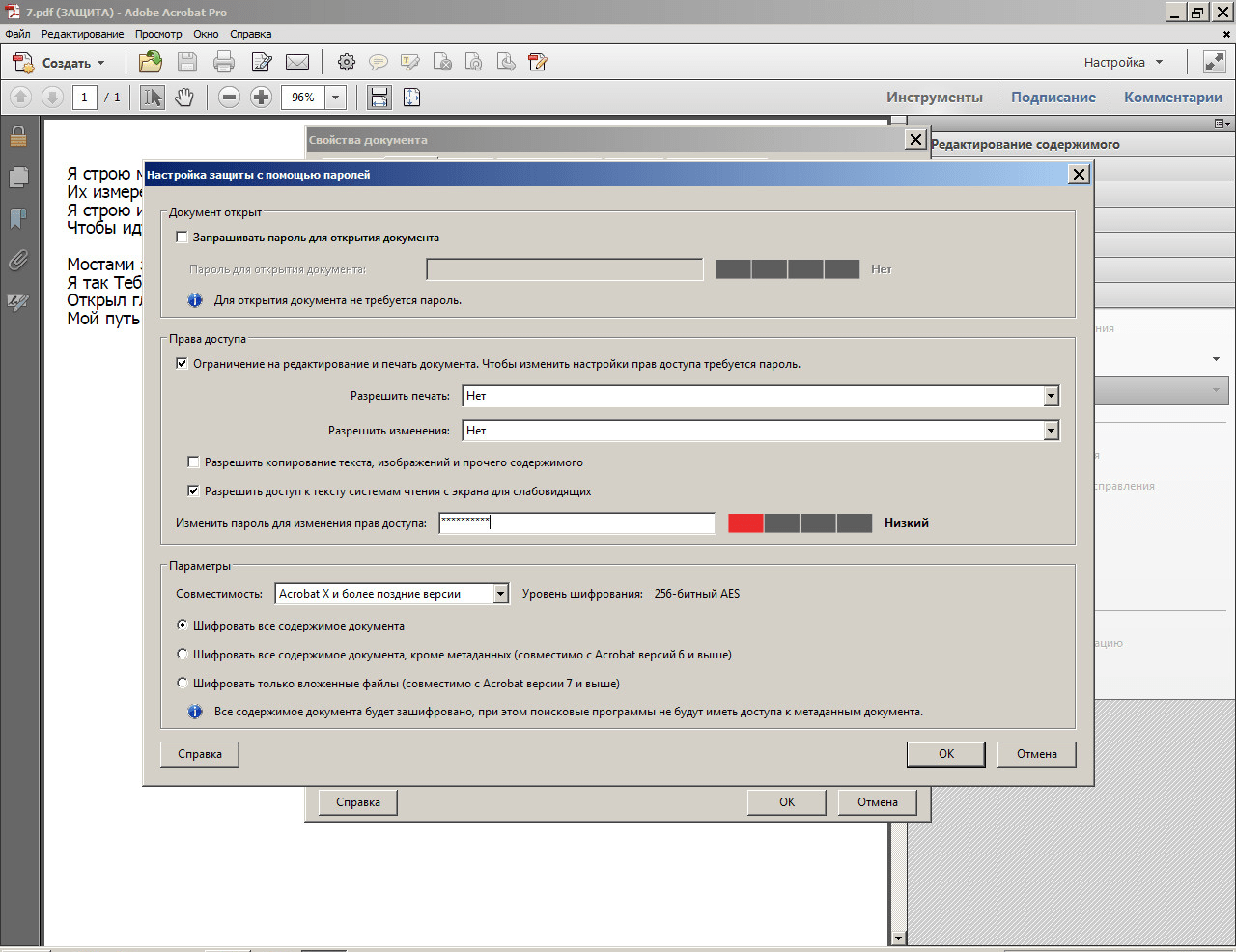This screenshot has height=952, width=1236.
Task: Select encrypt only file attachments option
Action: pos(183,684)
